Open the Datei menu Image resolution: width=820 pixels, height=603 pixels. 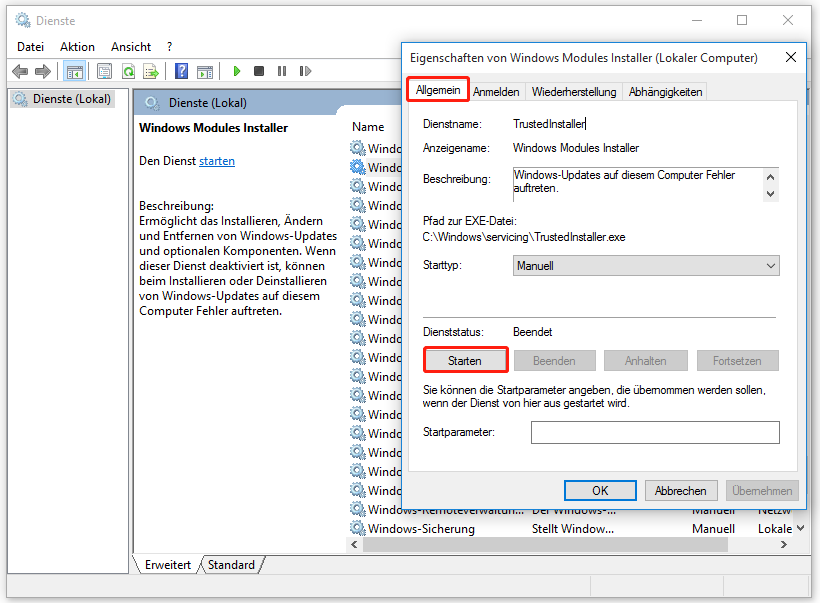click(30, 47)
